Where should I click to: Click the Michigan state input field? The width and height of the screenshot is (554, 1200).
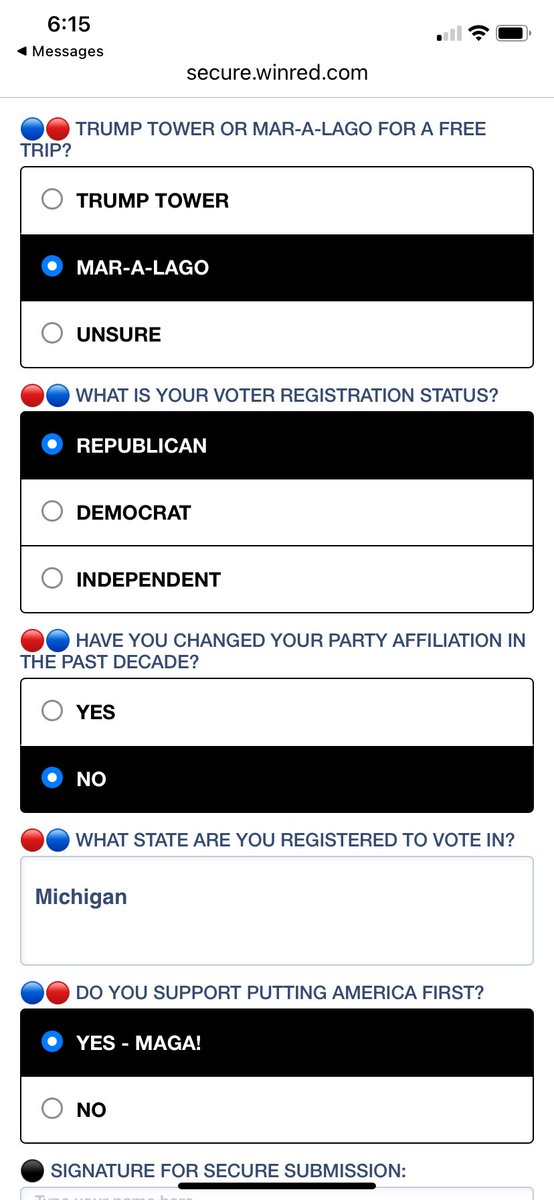click(x=277, y=910)
